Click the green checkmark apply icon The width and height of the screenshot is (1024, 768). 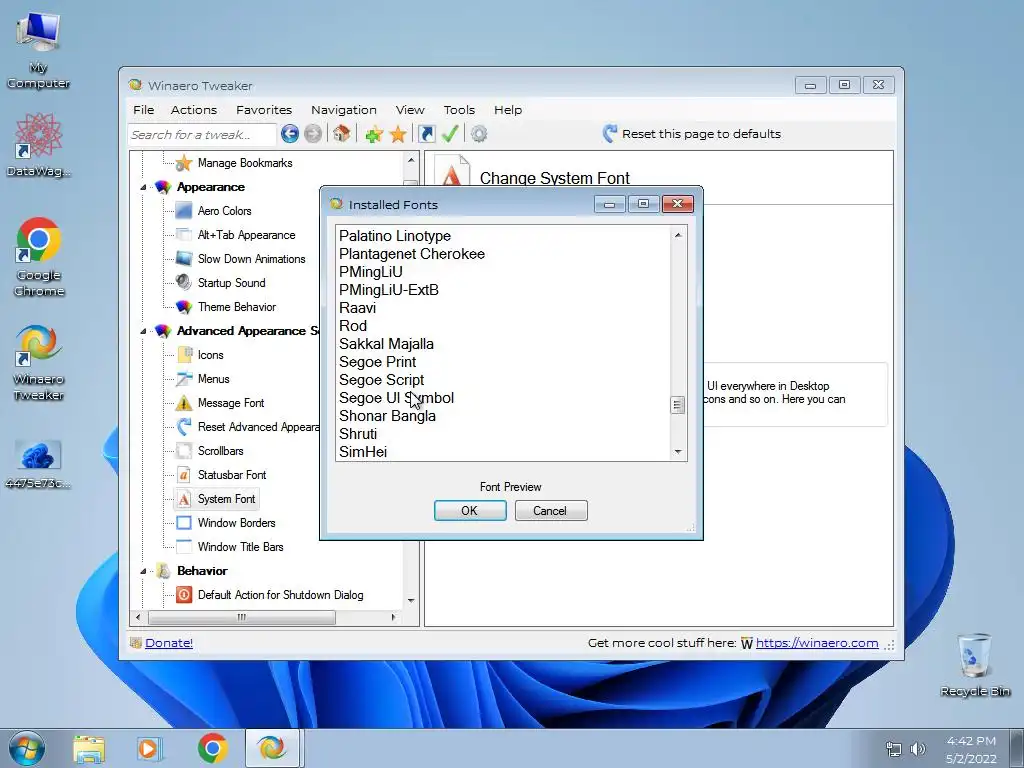pos(450,134)
